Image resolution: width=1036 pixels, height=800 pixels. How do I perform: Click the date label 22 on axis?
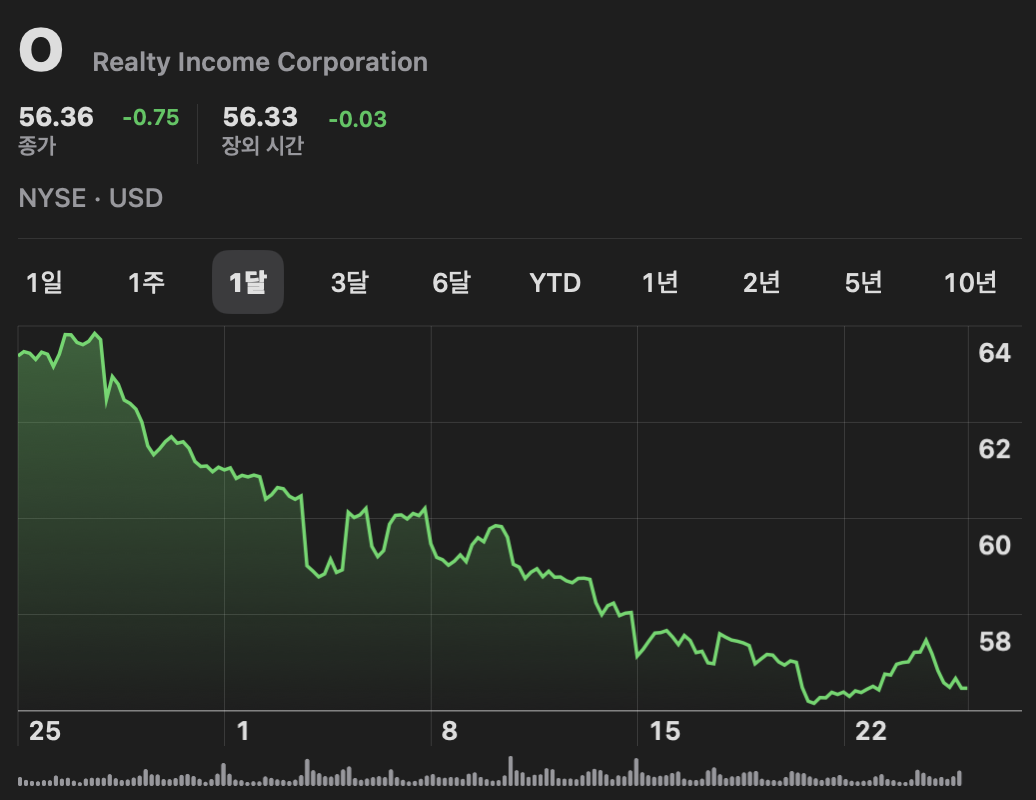(x=871, y=731)
